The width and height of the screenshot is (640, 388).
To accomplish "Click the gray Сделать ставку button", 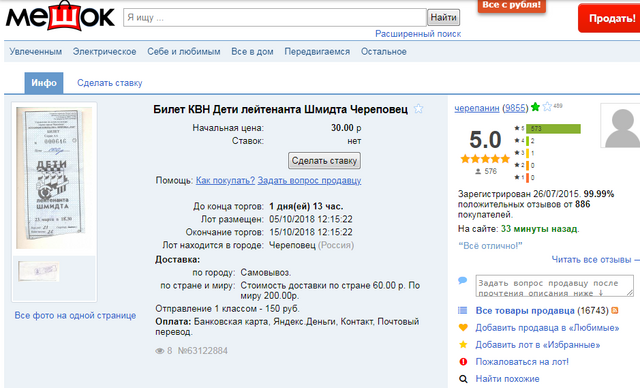I will [x=324, y=161].
